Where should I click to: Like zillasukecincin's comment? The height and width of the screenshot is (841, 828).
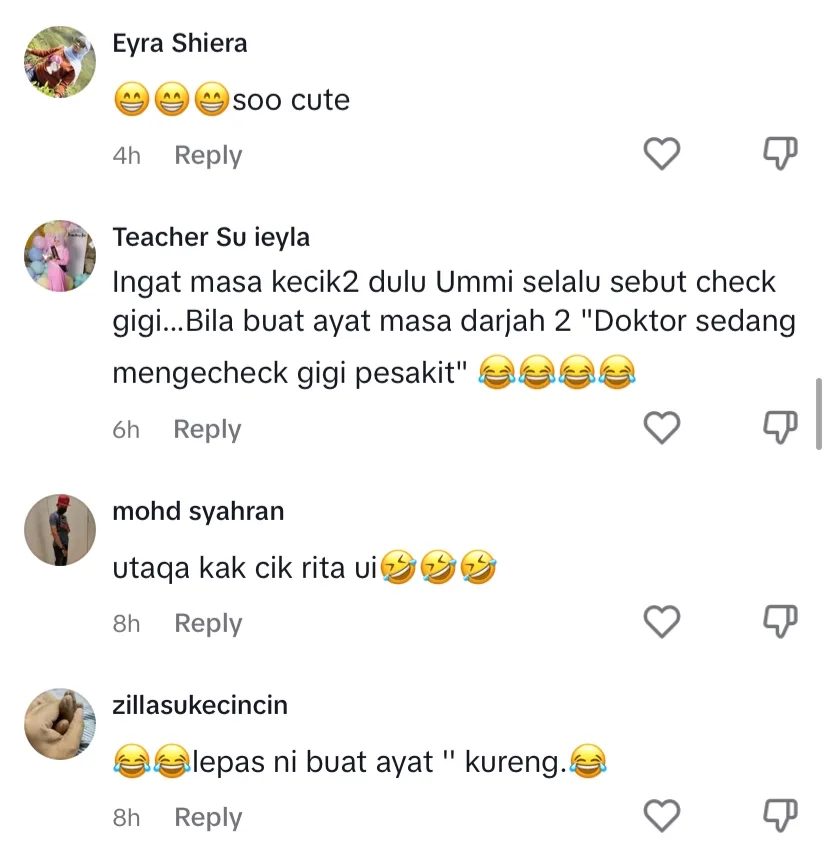pyautogui.click(x=662, y=815)
